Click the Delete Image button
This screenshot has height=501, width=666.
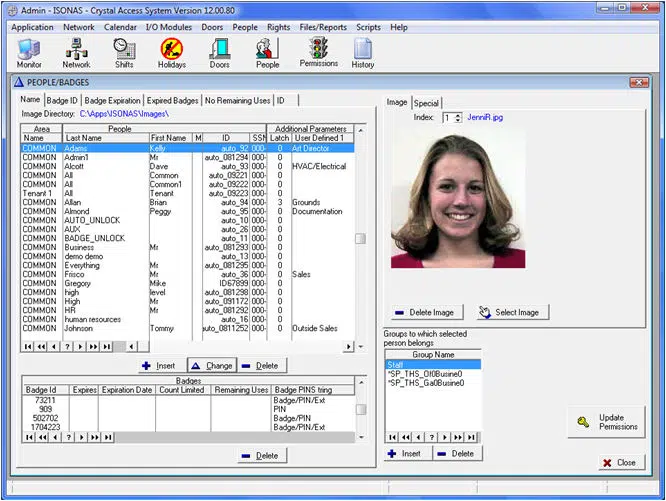(424, 312)
